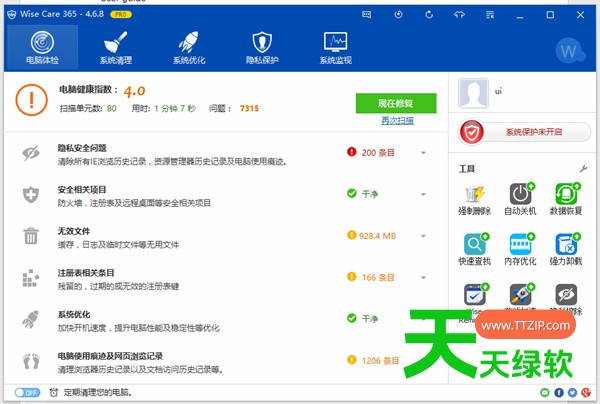This screenshot has width=600, height=404.
Task: Open the 电脑体检 tab
Action: 42,47
